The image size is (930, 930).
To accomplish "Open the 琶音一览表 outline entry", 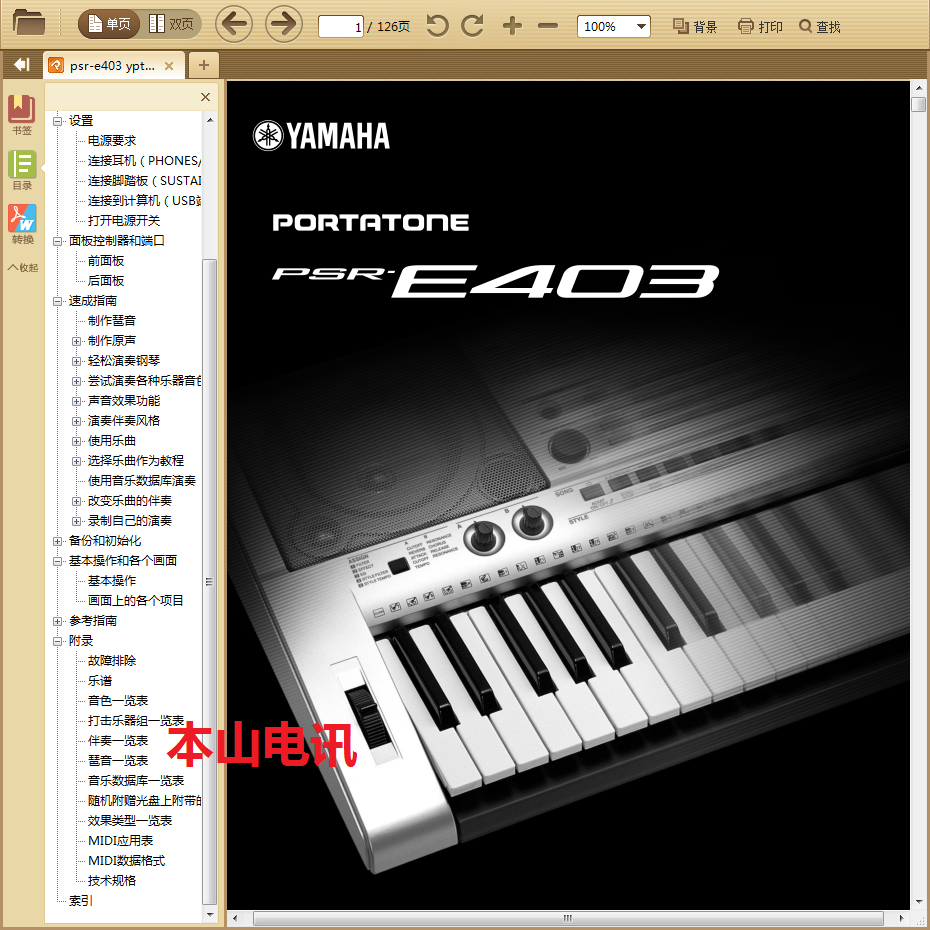I will point(118,760).
